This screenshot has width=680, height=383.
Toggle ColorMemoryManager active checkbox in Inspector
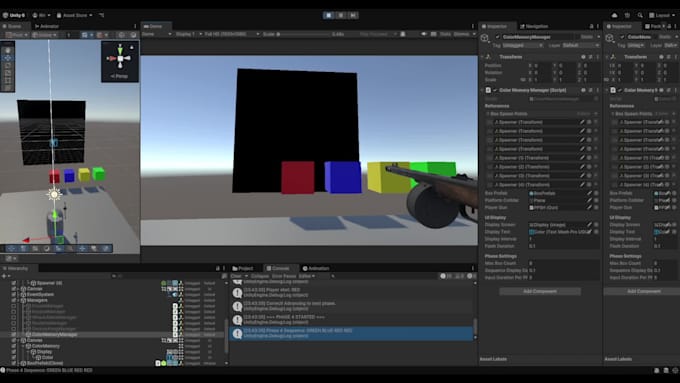[497, 37]
